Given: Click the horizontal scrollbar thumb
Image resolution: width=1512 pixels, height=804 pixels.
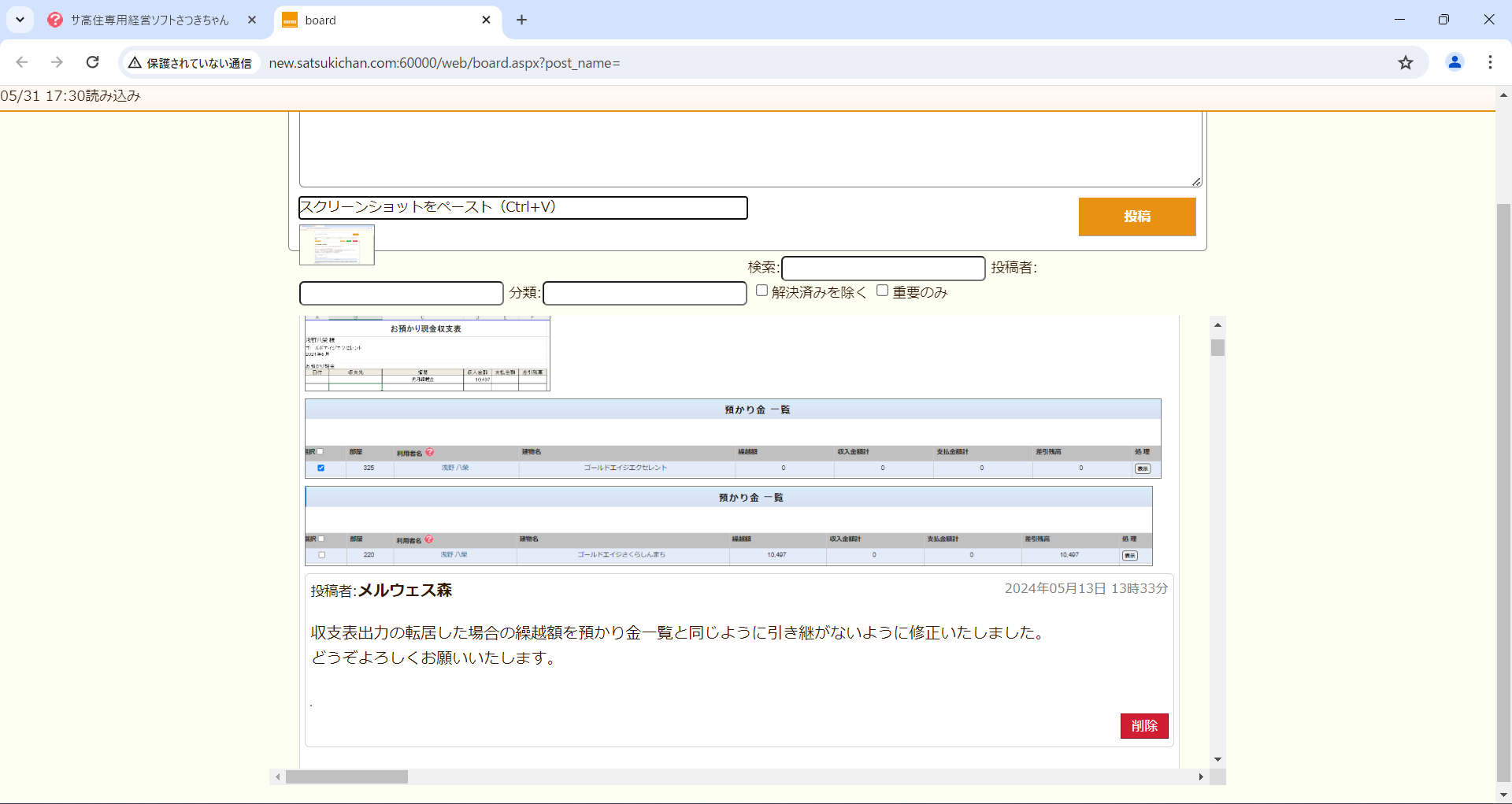Looking at the screenshot, I should point(346,777).
